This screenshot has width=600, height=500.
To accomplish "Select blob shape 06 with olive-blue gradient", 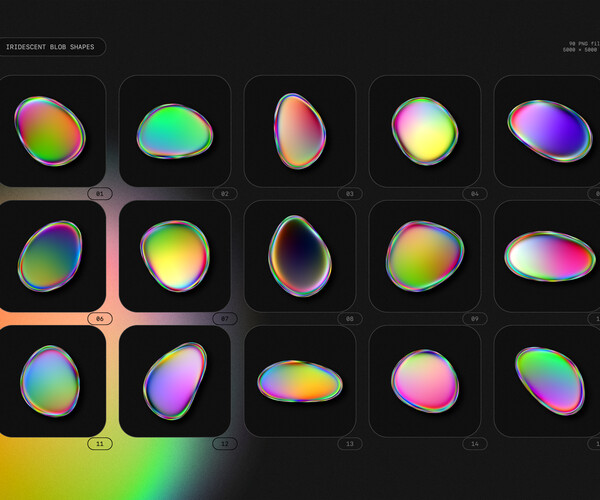I will [50, 256].
